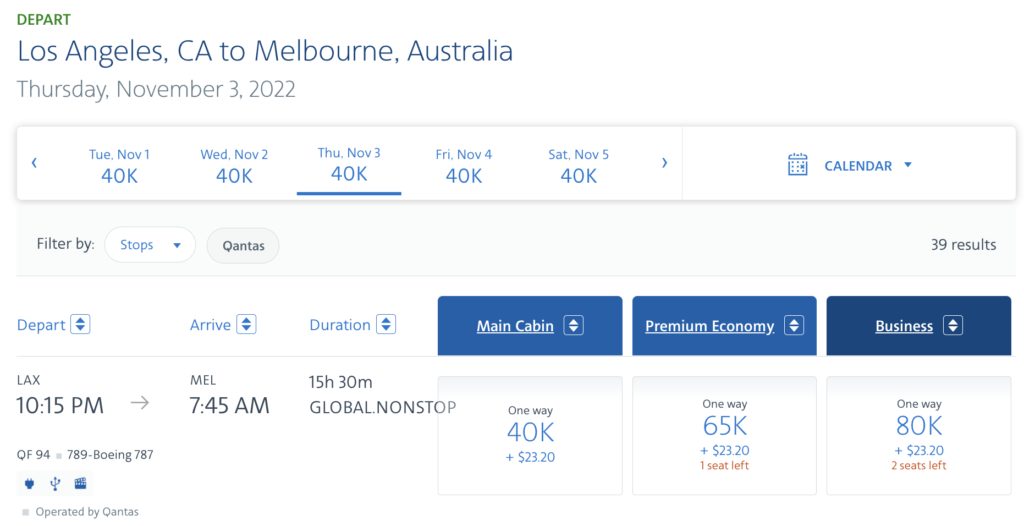Viewport: 1024px width, 526px height.
Task: Choose the 65K Premium Economy fare
Action: [x=724, y=435]
